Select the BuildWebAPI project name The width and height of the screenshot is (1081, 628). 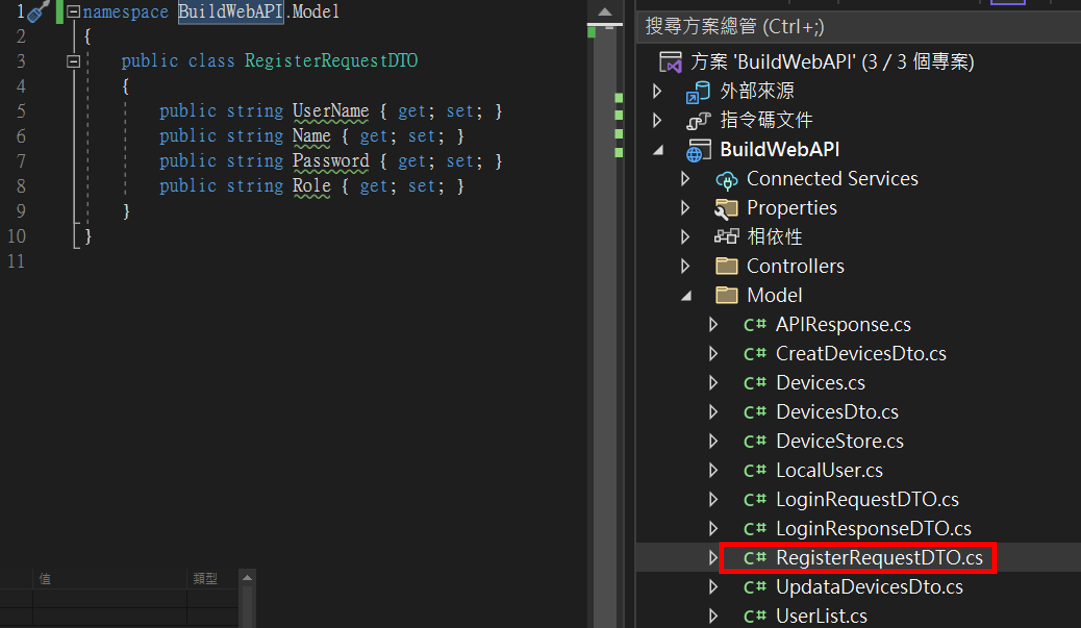pyautogui.click(x=780, y=150)
